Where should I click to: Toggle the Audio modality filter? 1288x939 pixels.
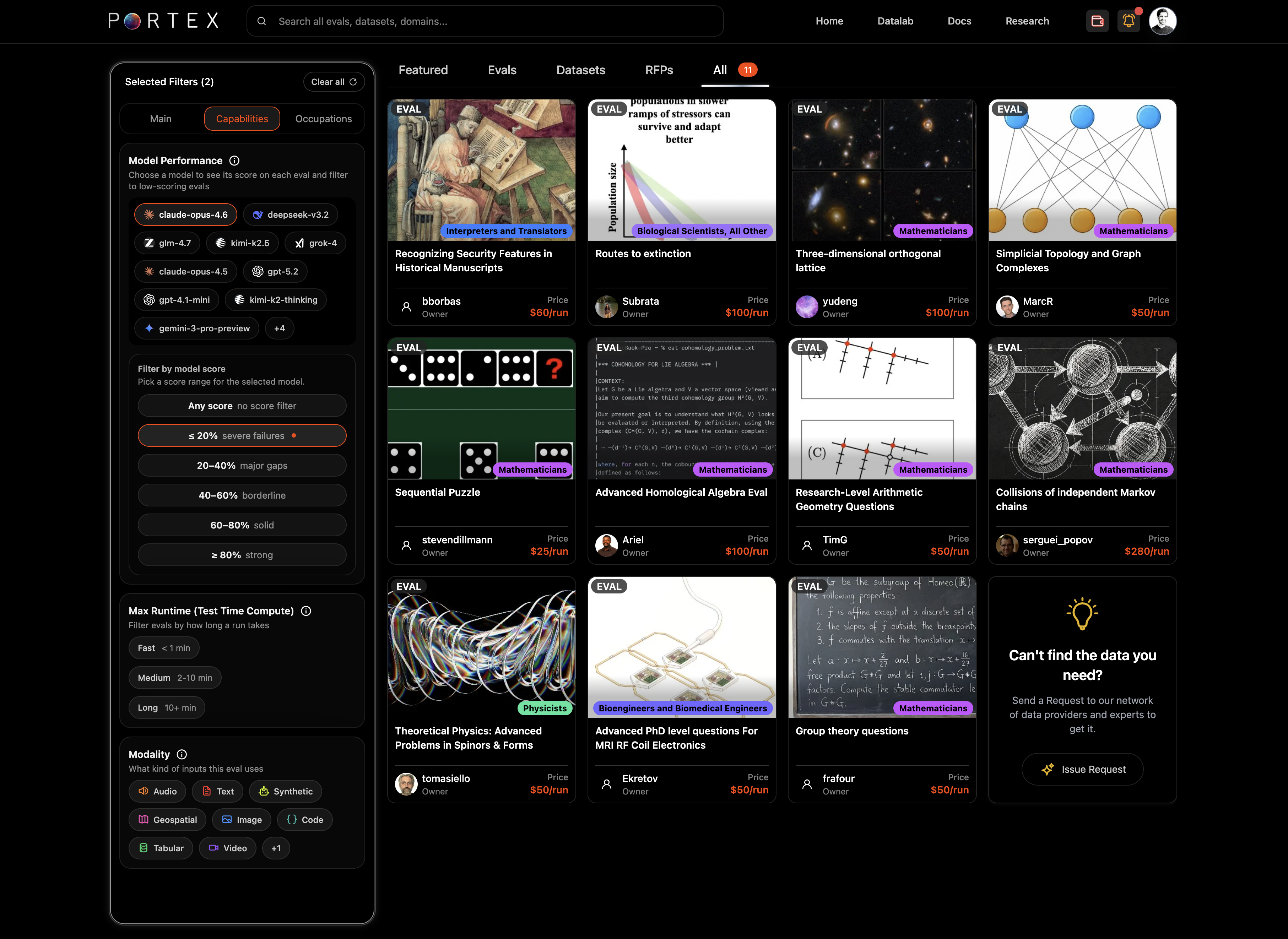(x=157, y=791)
